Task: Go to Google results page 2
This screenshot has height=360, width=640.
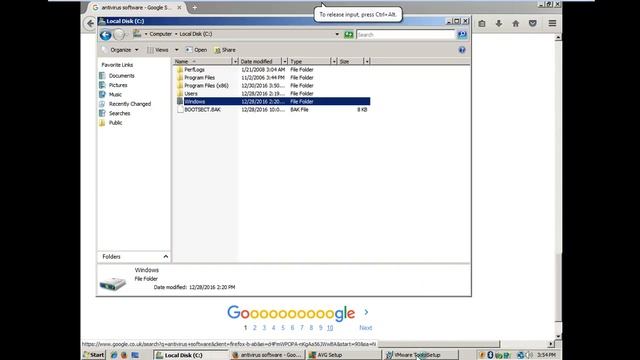Action: pos(254,328)
